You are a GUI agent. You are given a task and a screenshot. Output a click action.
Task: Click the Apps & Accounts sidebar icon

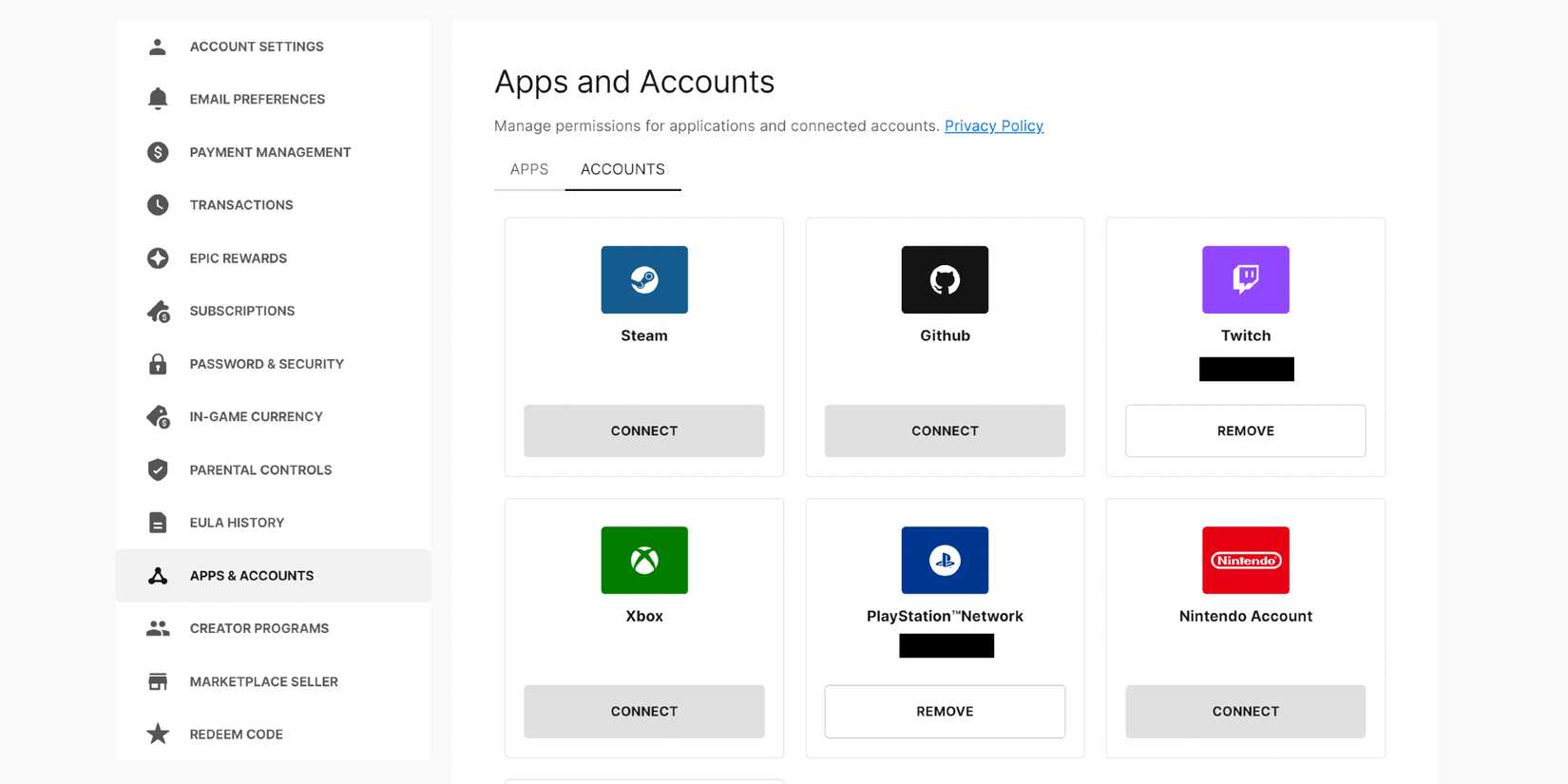point(158,576)
